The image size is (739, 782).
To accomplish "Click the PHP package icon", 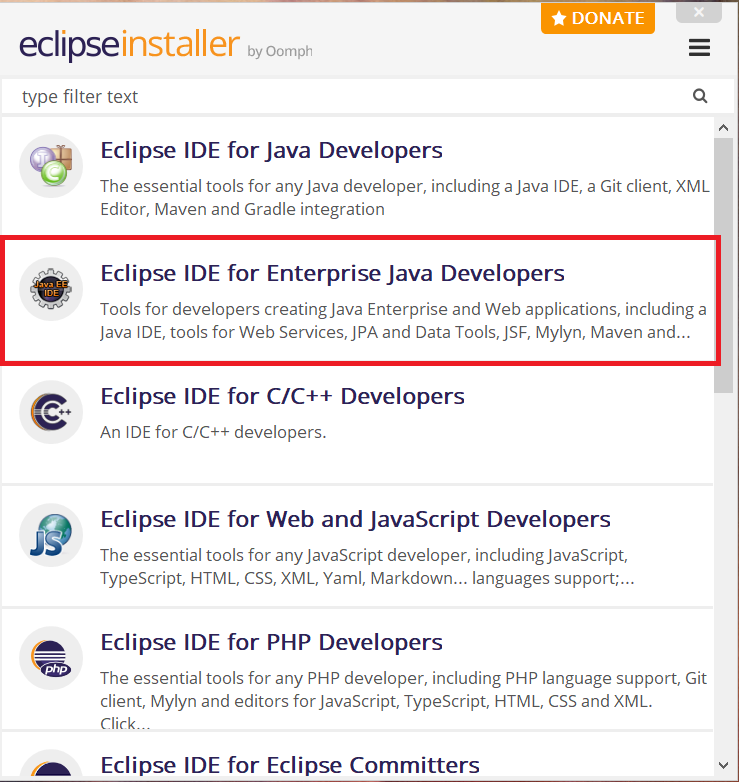I will pos(51,658).
